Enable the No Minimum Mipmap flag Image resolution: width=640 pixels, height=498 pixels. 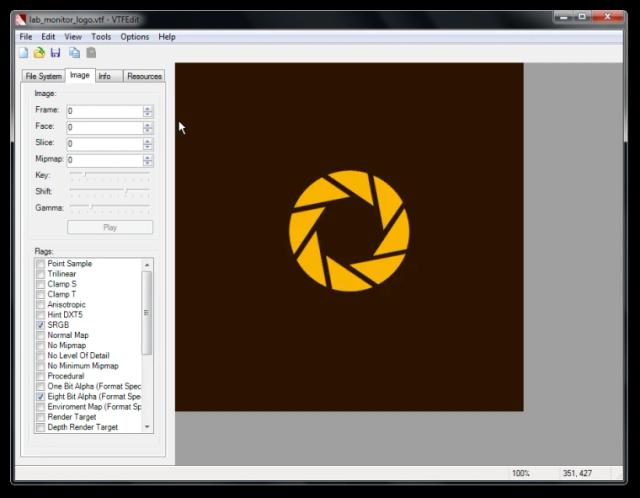click(40, 366)
